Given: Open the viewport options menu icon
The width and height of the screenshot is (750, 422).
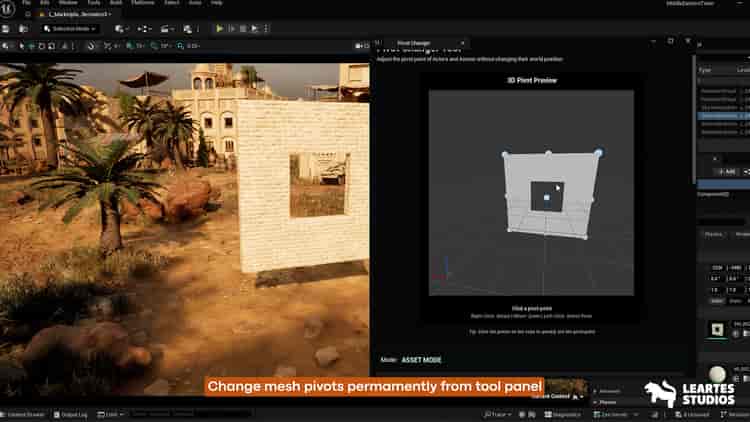Looking at the screenshot, I should point(5,46).
